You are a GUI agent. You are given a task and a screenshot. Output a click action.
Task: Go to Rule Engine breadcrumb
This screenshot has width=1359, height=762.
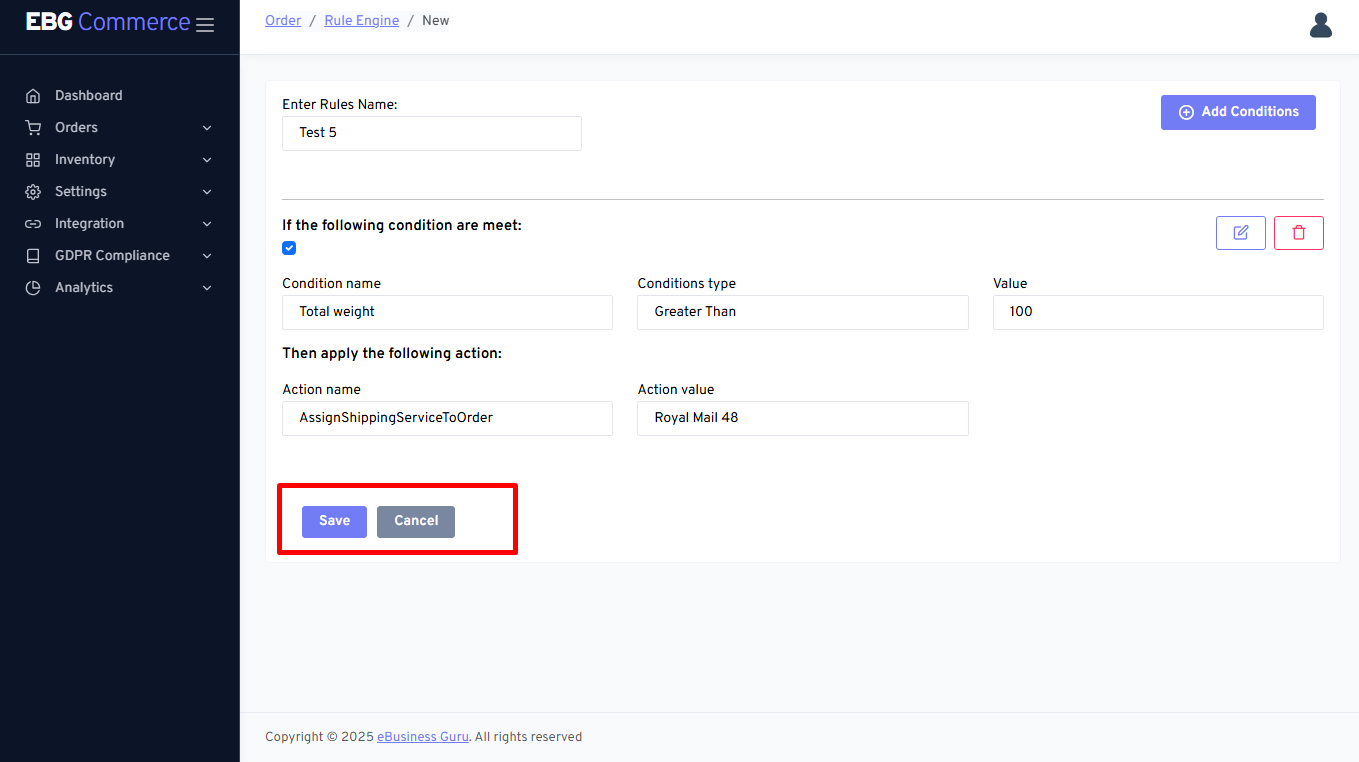point(361,21)
